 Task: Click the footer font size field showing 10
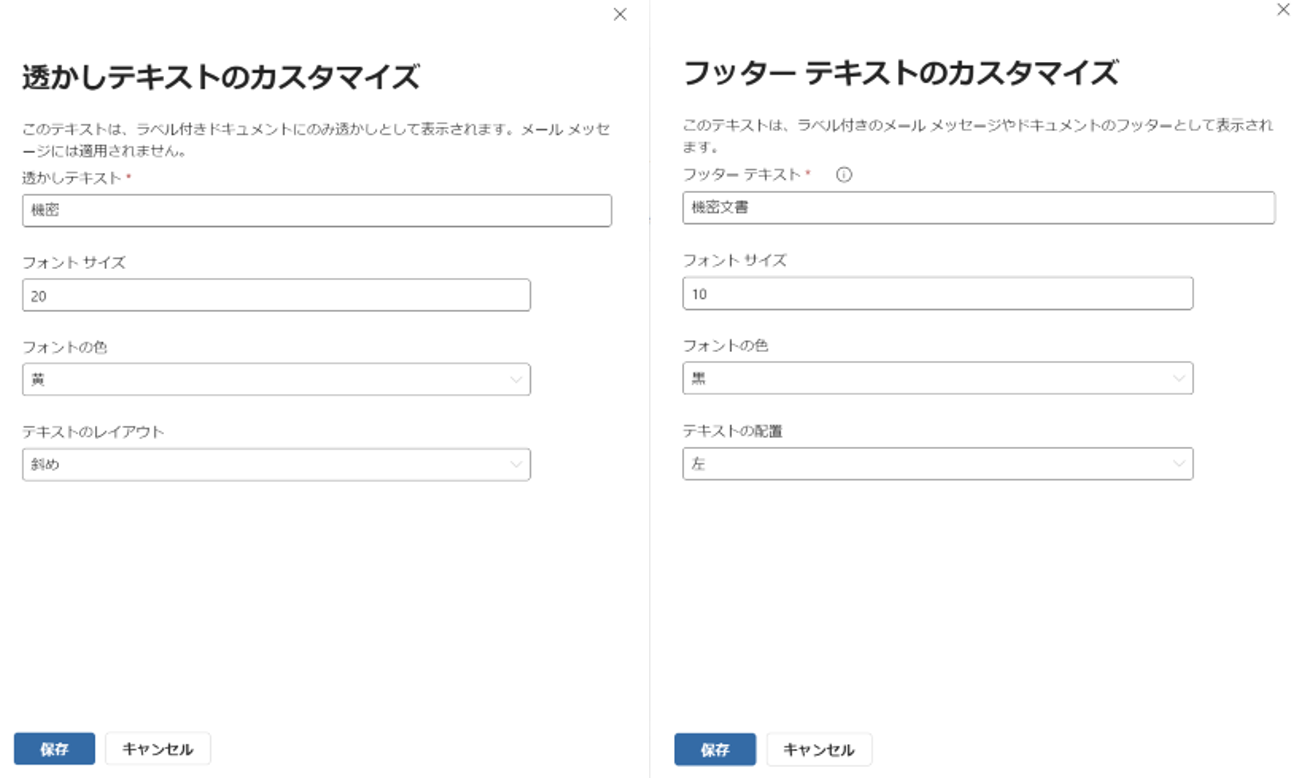click(x=937, y=294)
